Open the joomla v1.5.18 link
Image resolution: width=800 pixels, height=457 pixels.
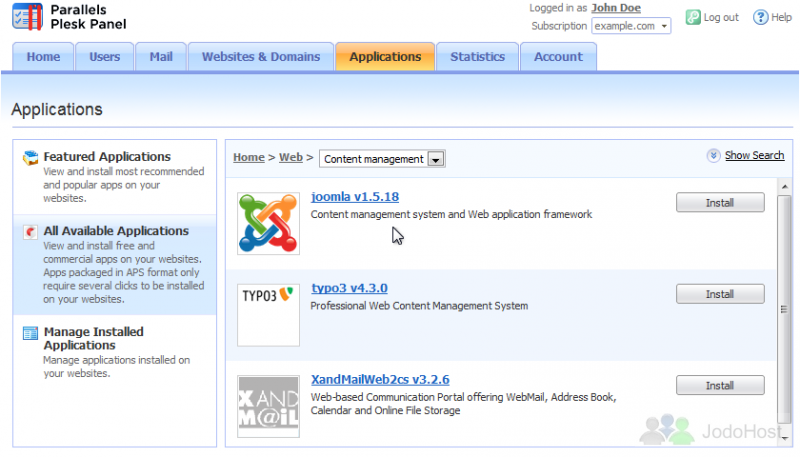click(355, 197)
